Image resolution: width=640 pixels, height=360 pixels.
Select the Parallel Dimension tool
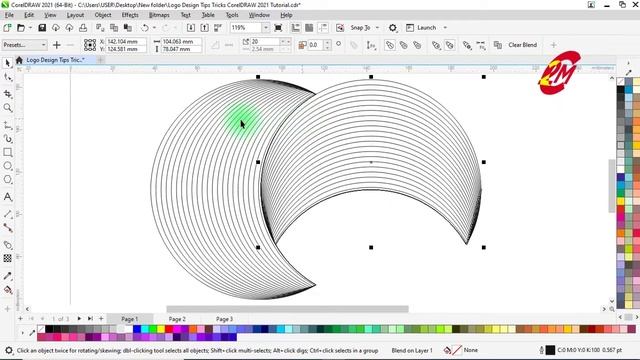[7, 214]
